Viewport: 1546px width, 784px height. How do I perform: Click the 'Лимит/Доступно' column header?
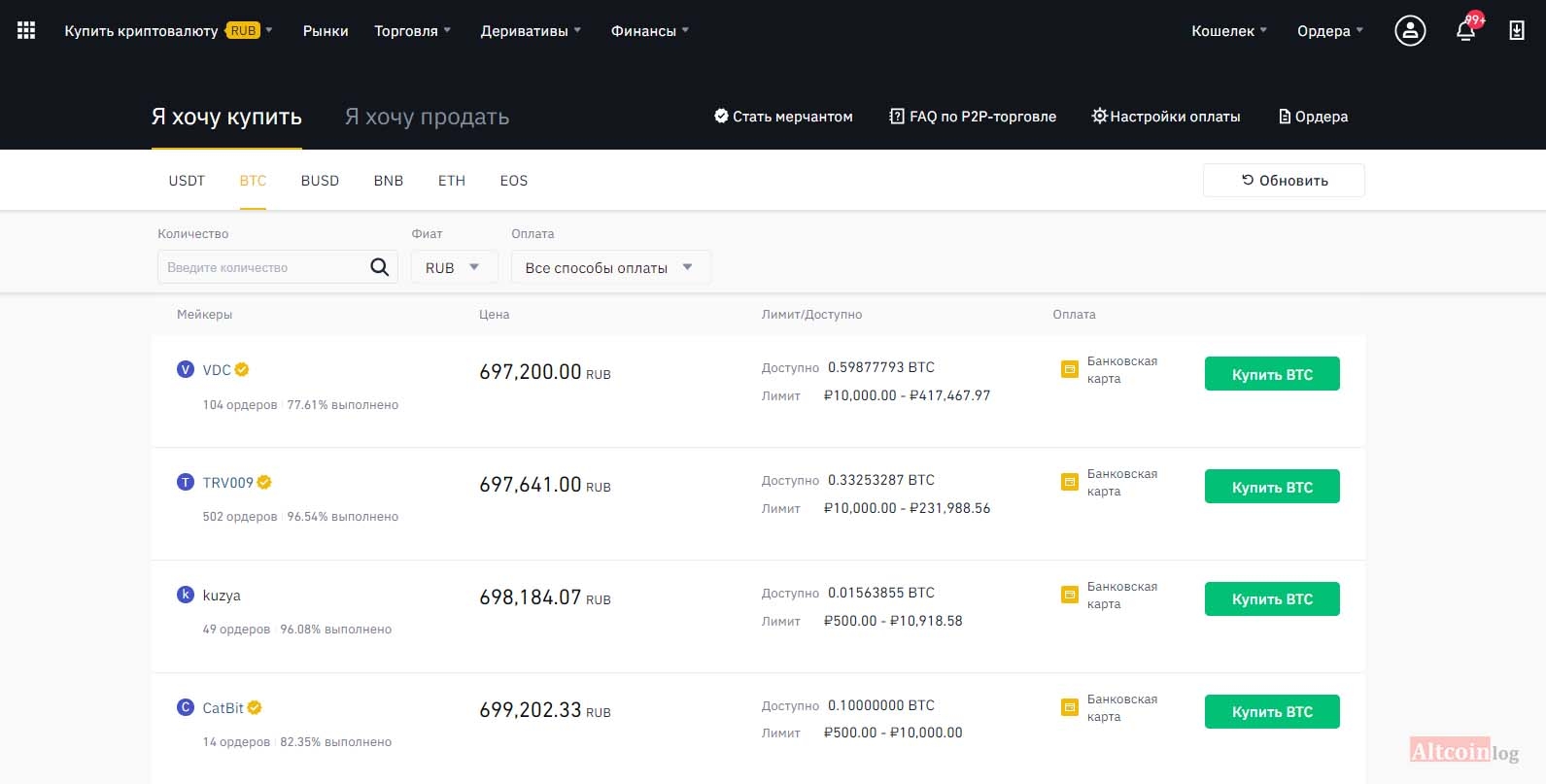[x=812, y=315]
